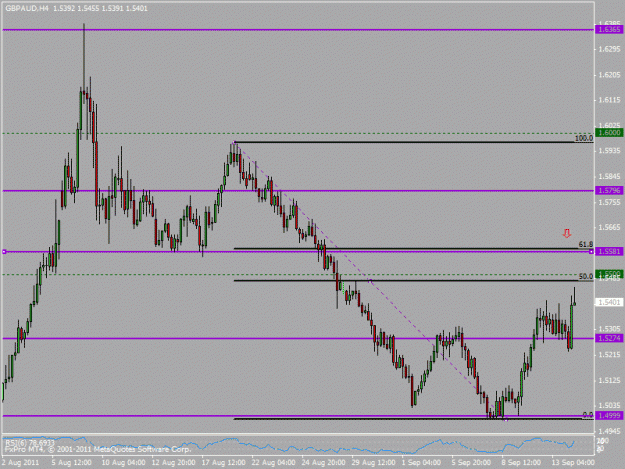Click the 1.5274 purple price label

[x=609, y=338]
